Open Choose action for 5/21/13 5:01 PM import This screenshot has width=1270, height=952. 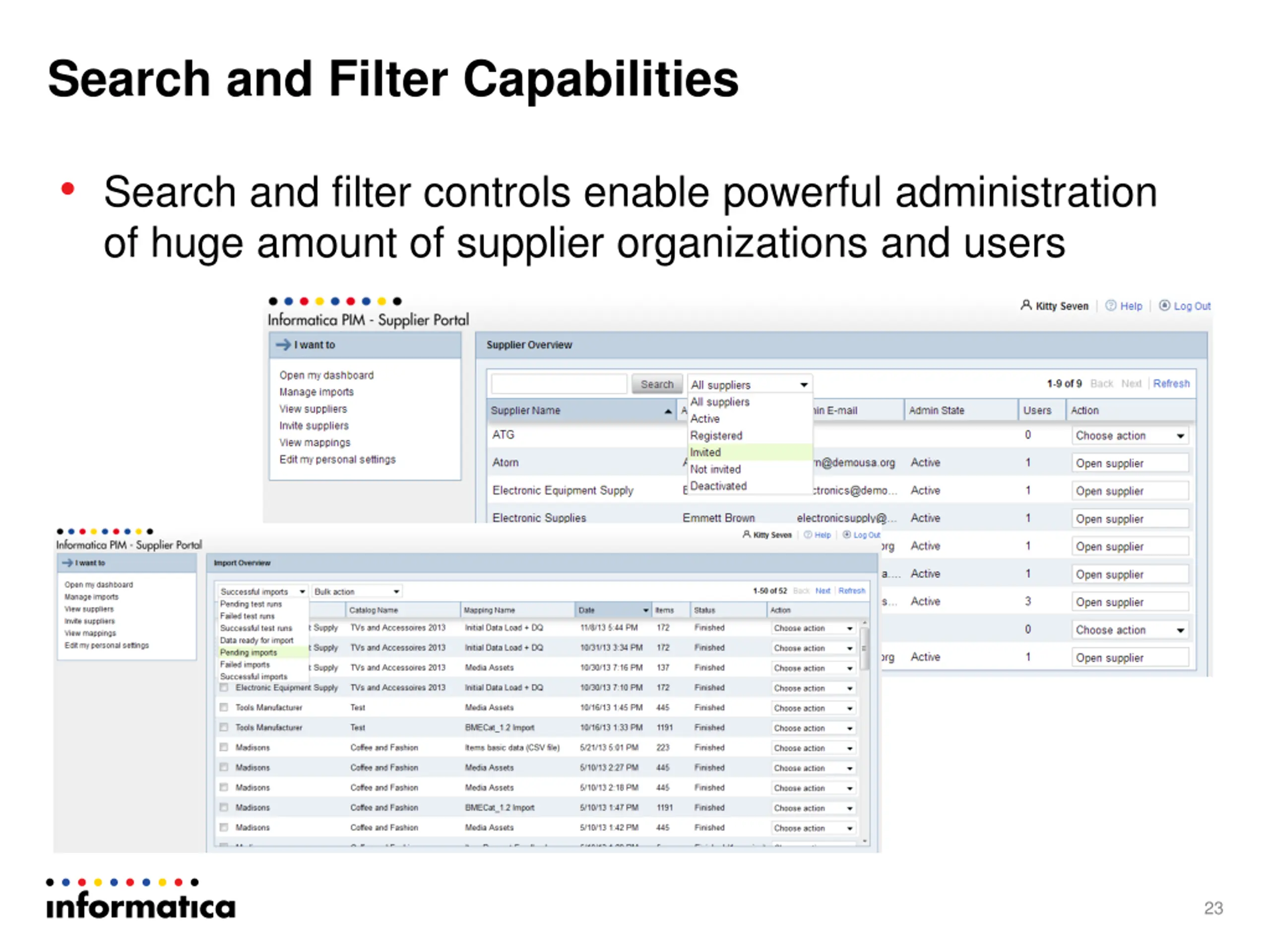[813, 748]
